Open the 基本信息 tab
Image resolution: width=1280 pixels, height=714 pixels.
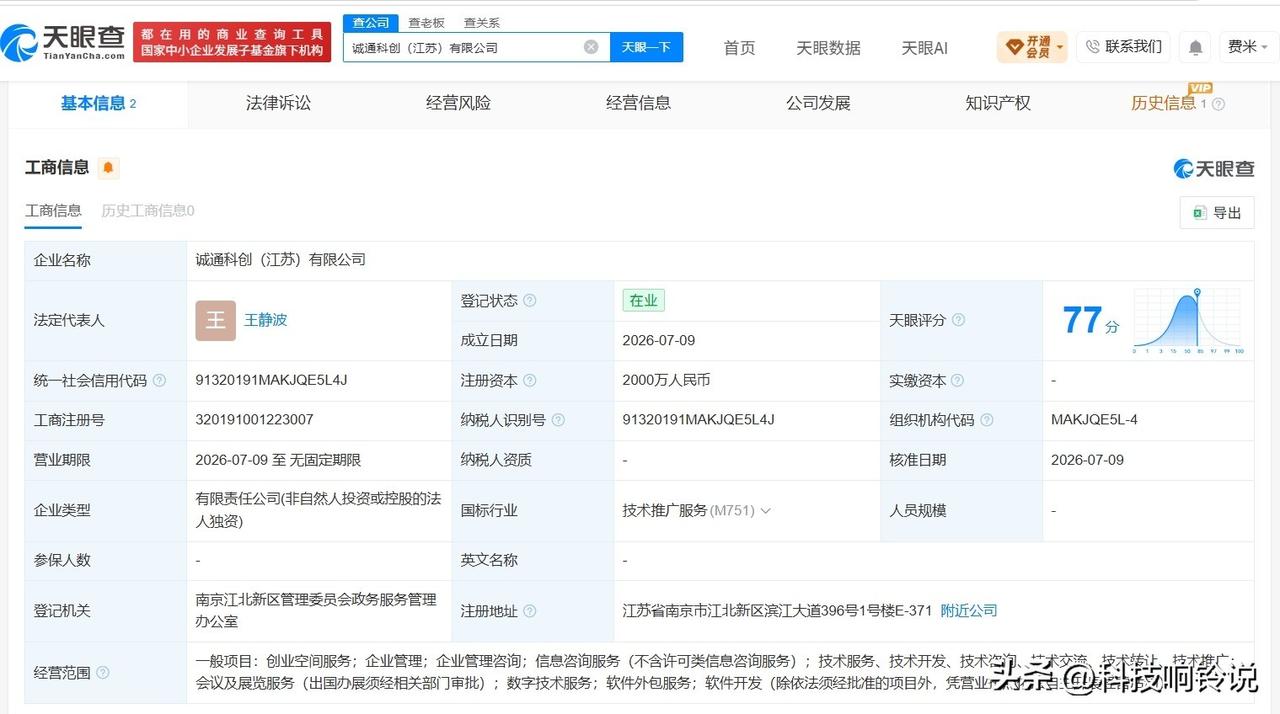pyautogui.click(x=98, y=103)
